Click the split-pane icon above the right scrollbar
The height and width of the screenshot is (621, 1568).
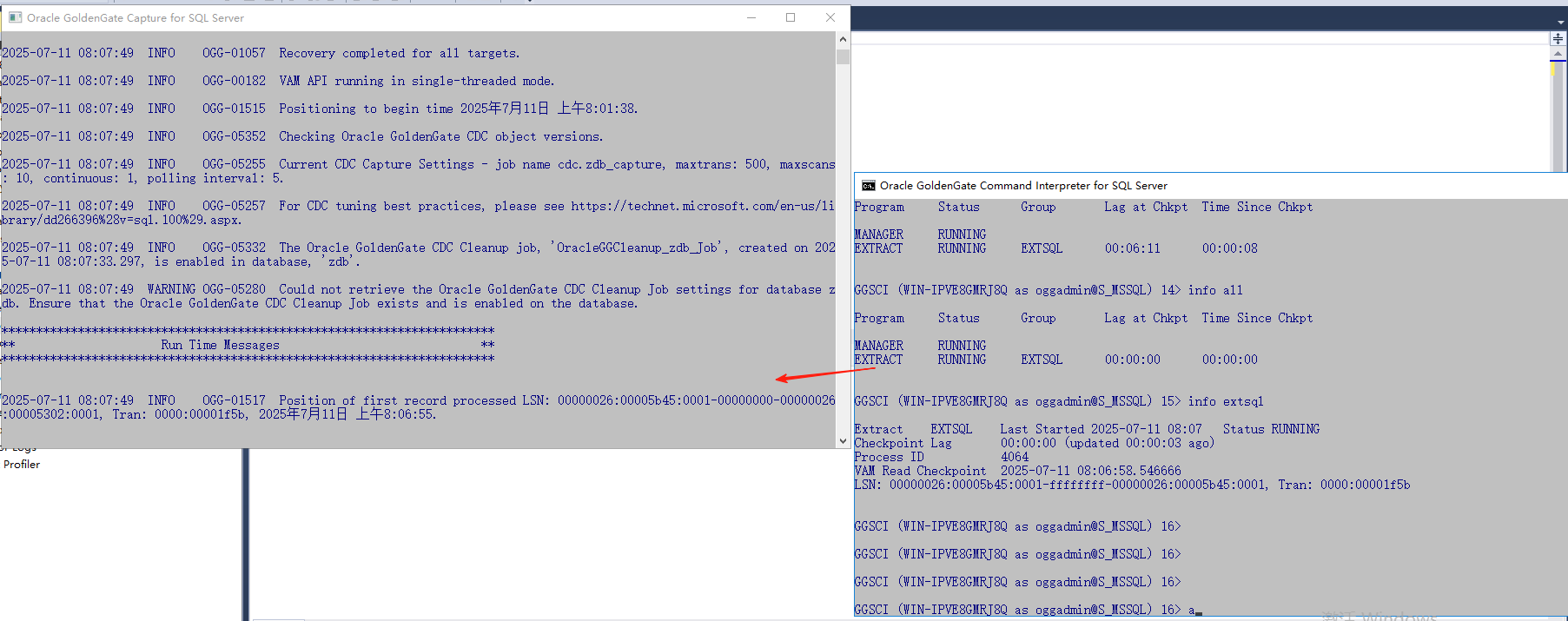[1558, 39]
